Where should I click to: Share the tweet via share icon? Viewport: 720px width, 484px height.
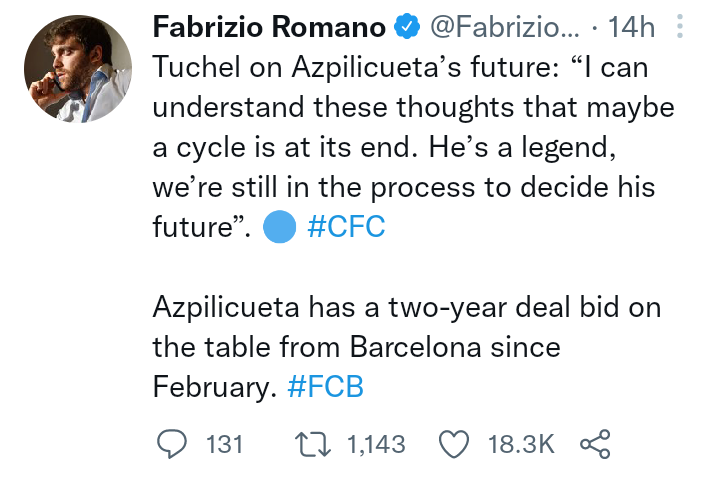595,444
